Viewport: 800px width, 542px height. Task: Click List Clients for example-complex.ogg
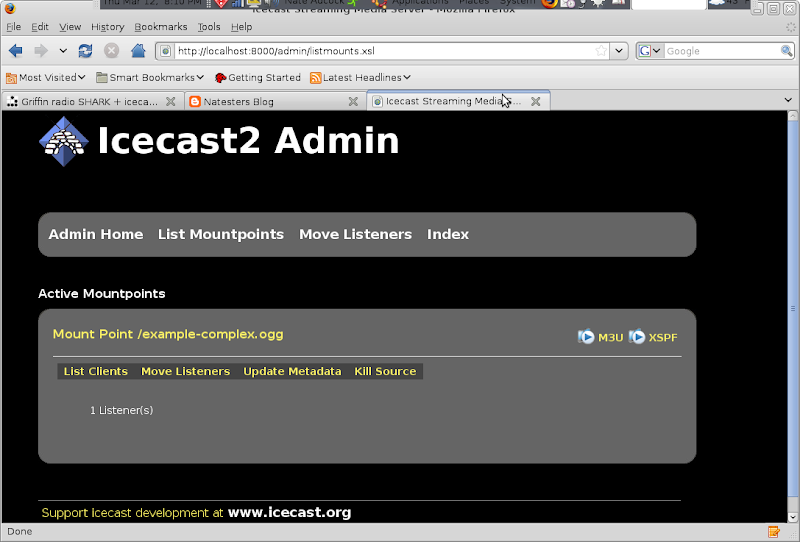coord(96,372)
